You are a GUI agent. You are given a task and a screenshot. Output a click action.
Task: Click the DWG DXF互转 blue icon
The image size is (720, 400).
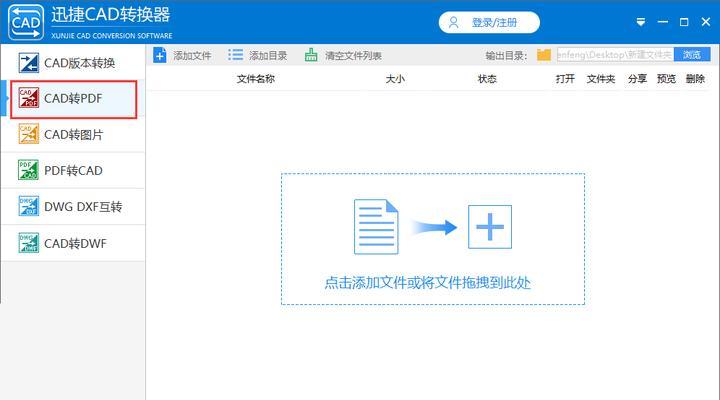point(28,206)
